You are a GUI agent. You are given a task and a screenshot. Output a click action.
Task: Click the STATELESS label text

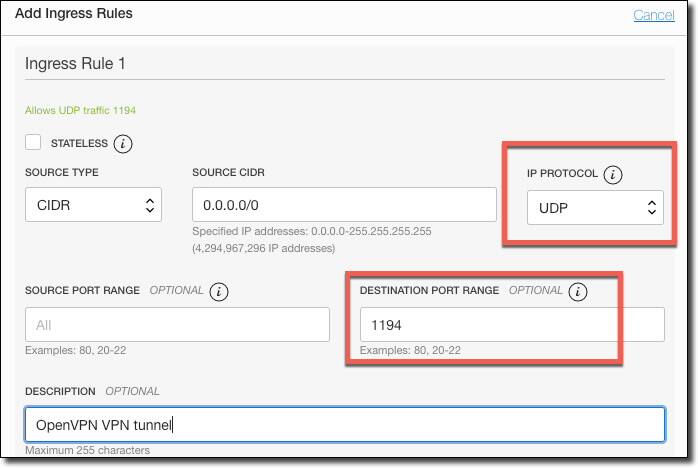78,143
